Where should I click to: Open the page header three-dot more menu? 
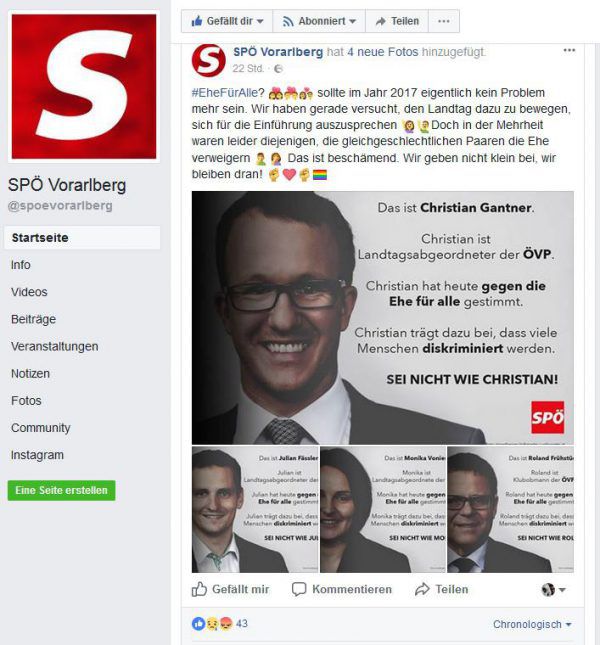pos(444,21)
